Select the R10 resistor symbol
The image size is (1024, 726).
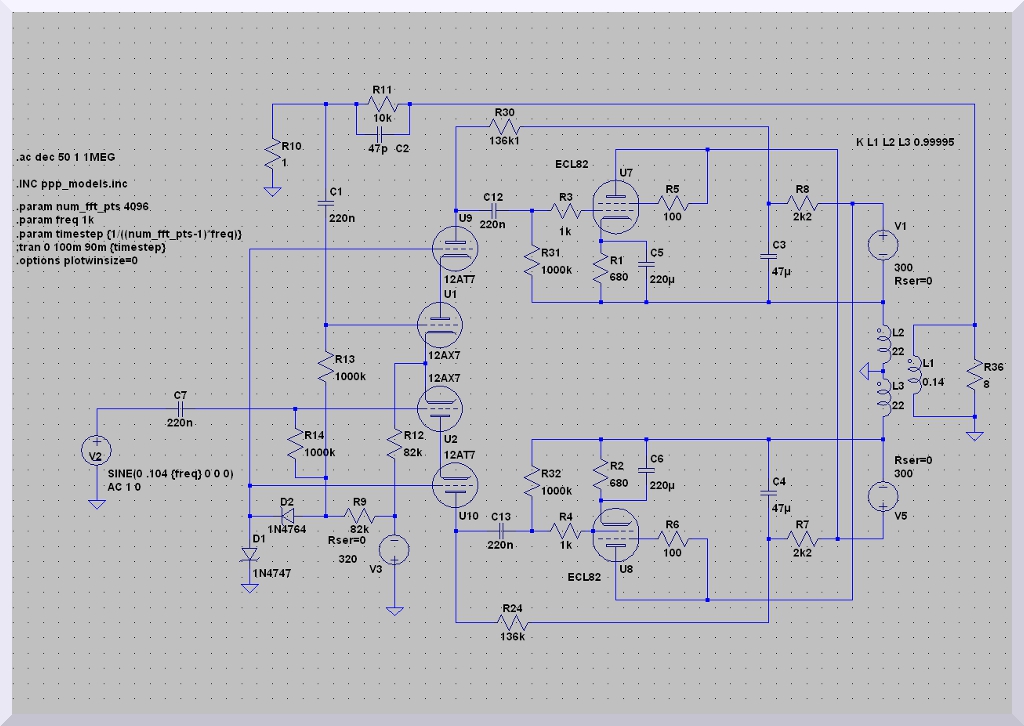(x=272, y=155)
